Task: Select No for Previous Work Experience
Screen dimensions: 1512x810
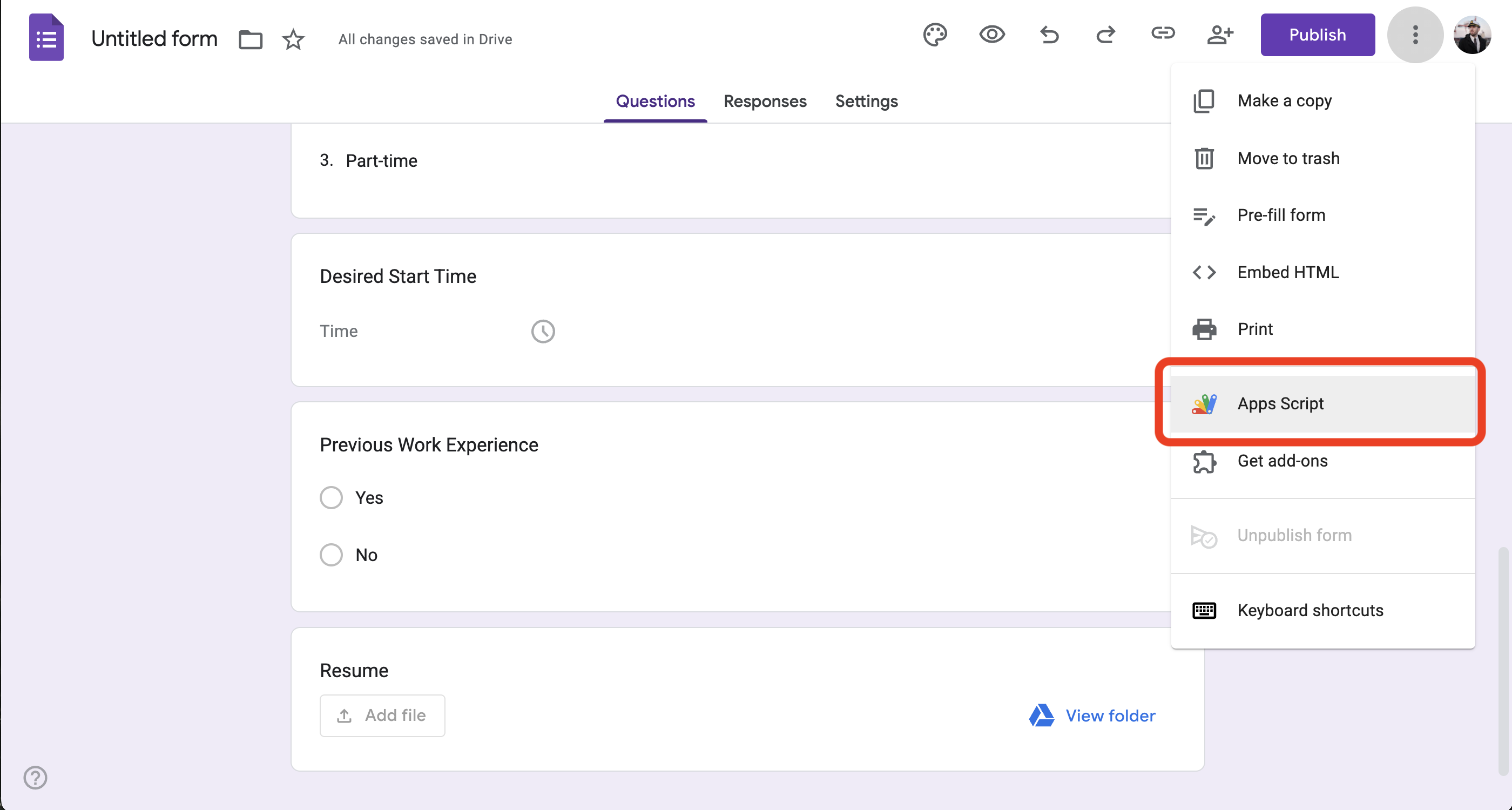Action: pyautogui.click(x=331, y=554)
